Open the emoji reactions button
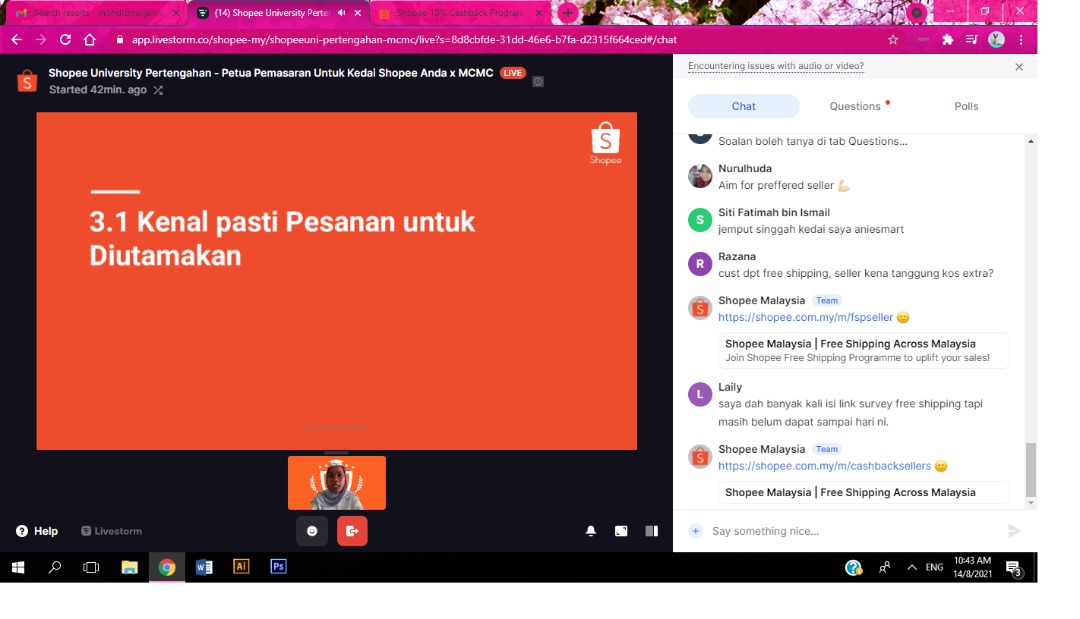Image resolution: width=1080 pixels, height=619 pixels. (x=312, y=531)
